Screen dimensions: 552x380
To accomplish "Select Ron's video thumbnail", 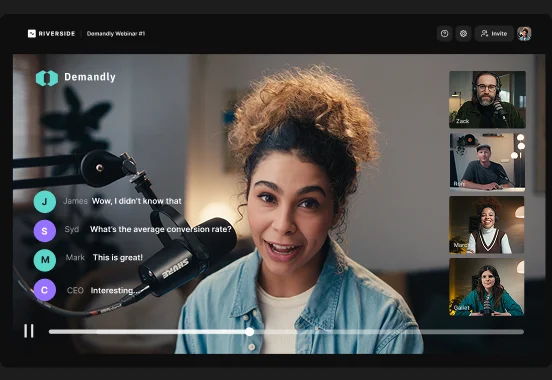I will [x=487, y=162].
